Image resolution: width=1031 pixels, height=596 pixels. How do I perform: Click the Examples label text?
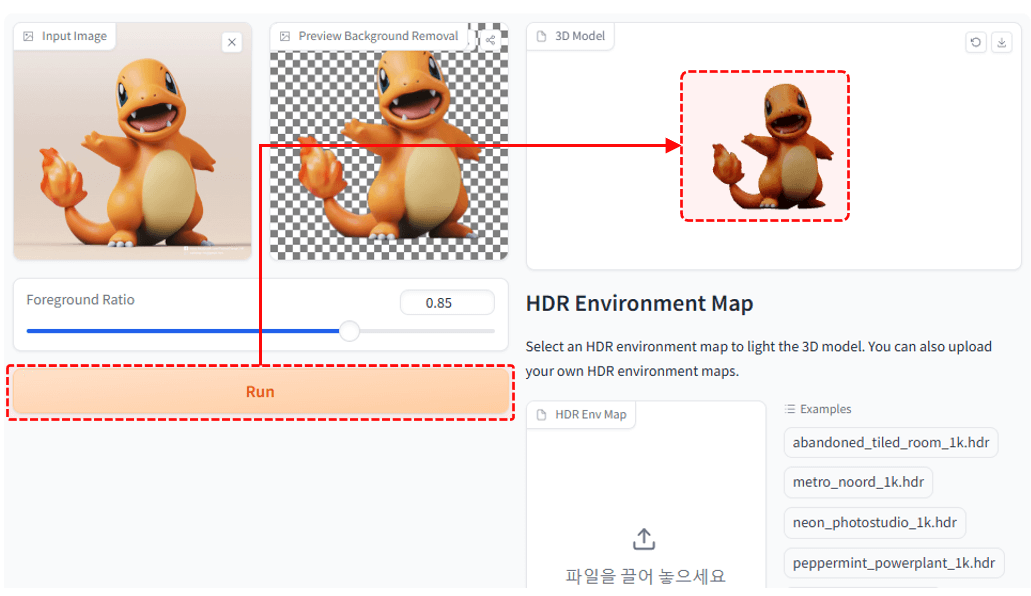point(825,409)
